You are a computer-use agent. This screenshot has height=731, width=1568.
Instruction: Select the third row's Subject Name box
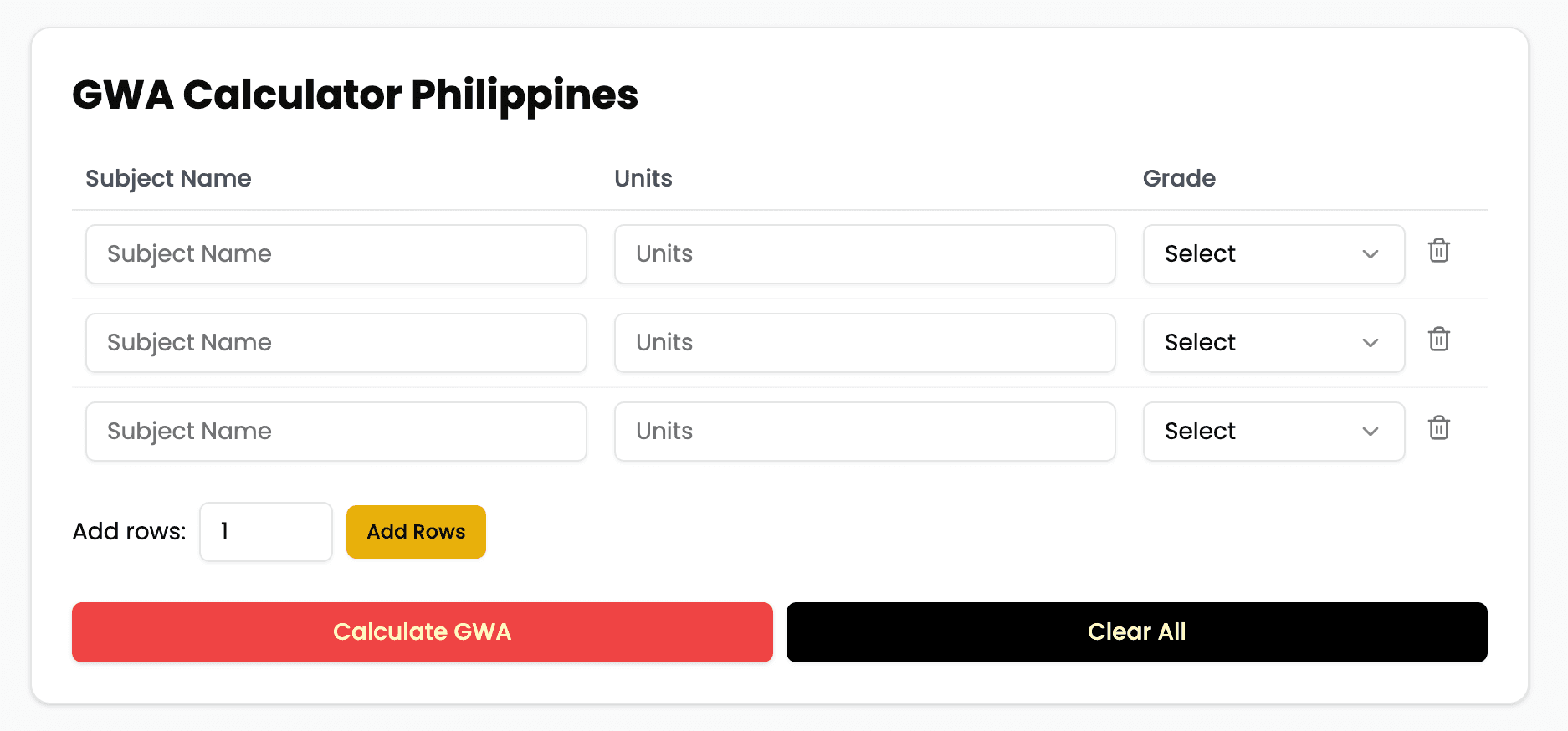(336, 432)
